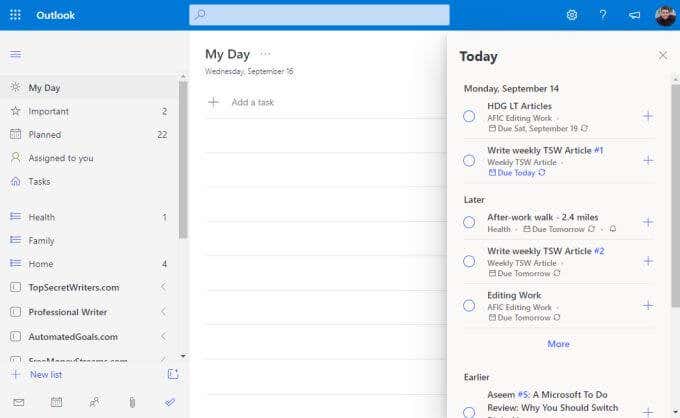Add Write weekly TSW Article #1 to My Day

pyautogui.click(x=648, y=160)
